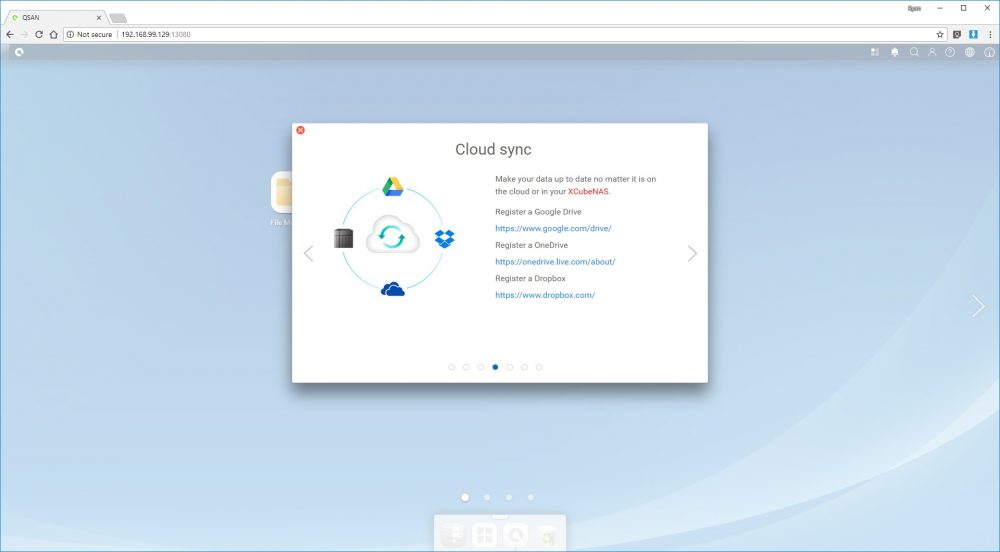Open the help question mark icon
This screenshot has width=1000, height=552.
pos(950,52)
